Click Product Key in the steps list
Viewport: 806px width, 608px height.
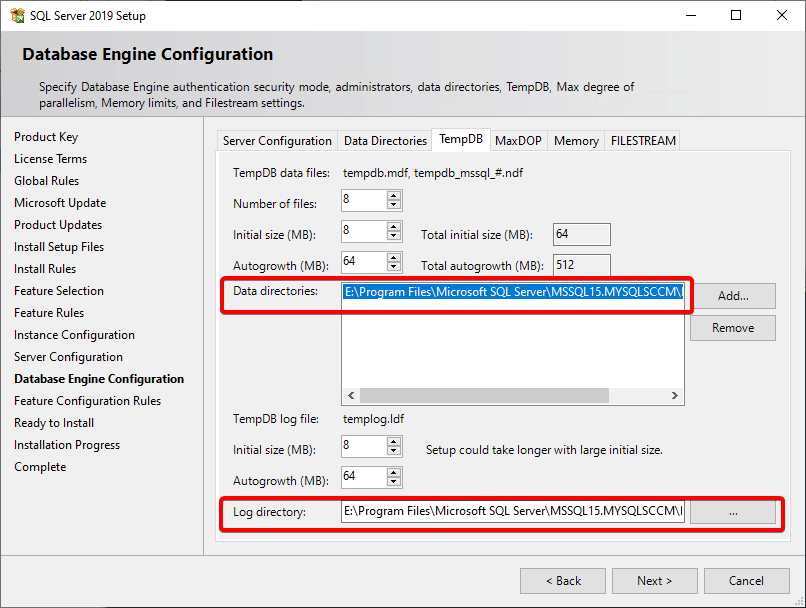click(46, 137)
